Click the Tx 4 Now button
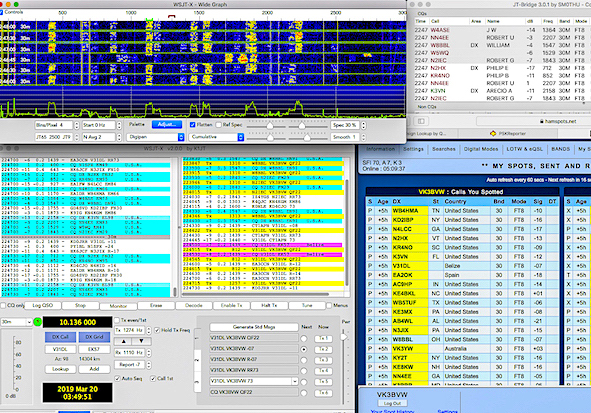Viewport: 591px width, 413px height. [323, 371]
